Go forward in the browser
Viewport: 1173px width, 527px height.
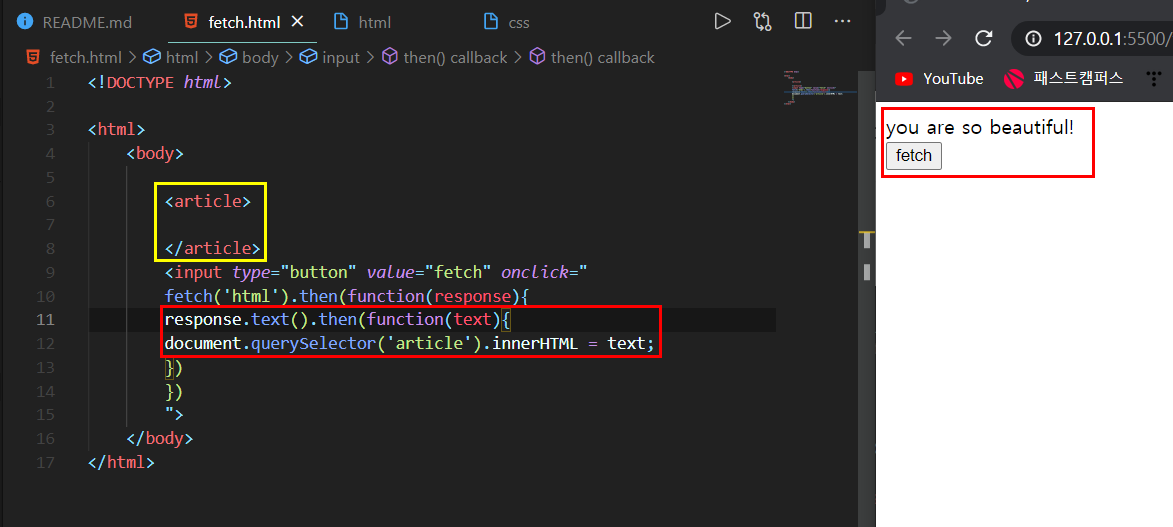tap(943, 38)
